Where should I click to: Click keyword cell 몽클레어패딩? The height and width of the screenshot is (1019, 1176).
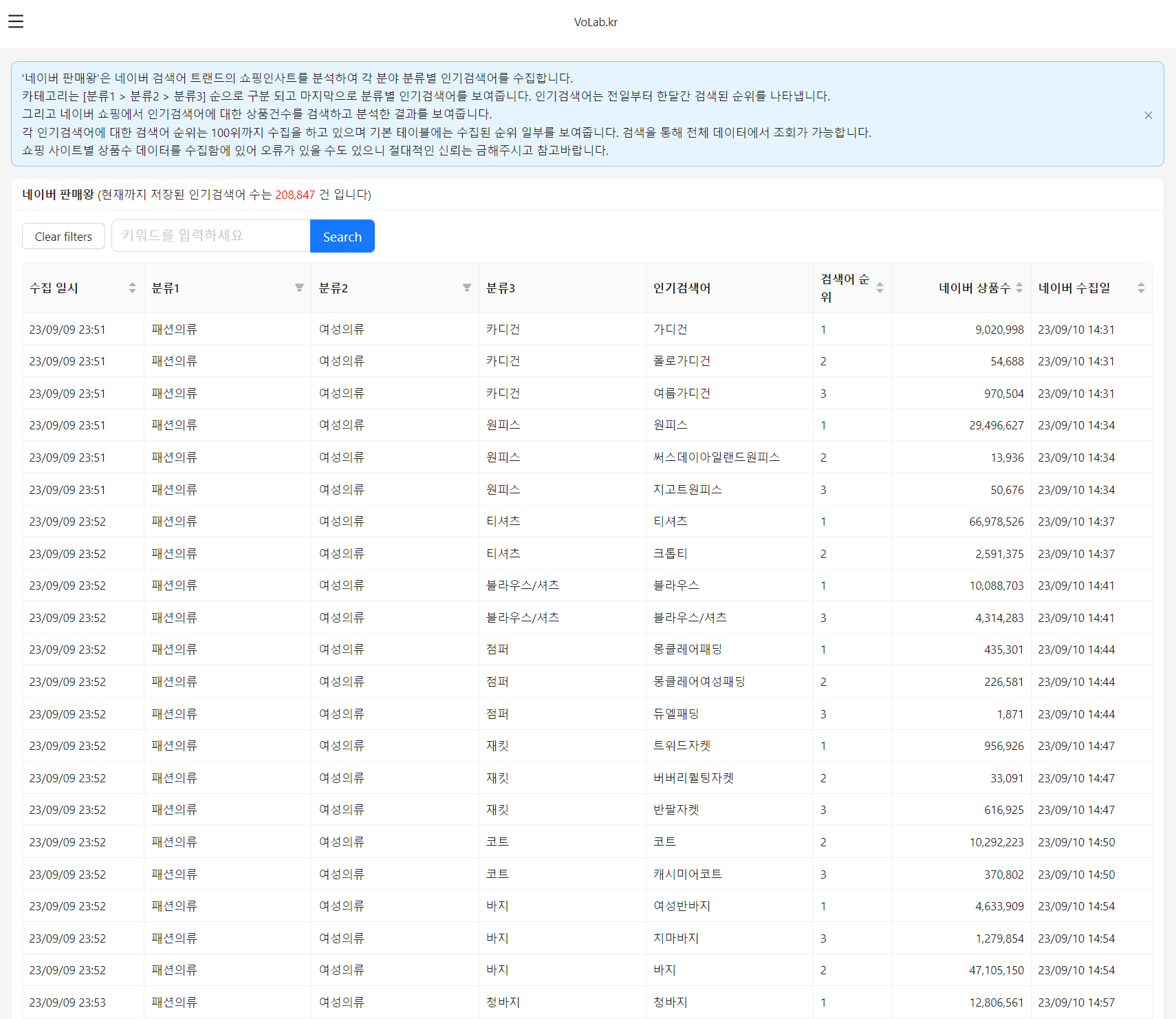click(687, 650)
